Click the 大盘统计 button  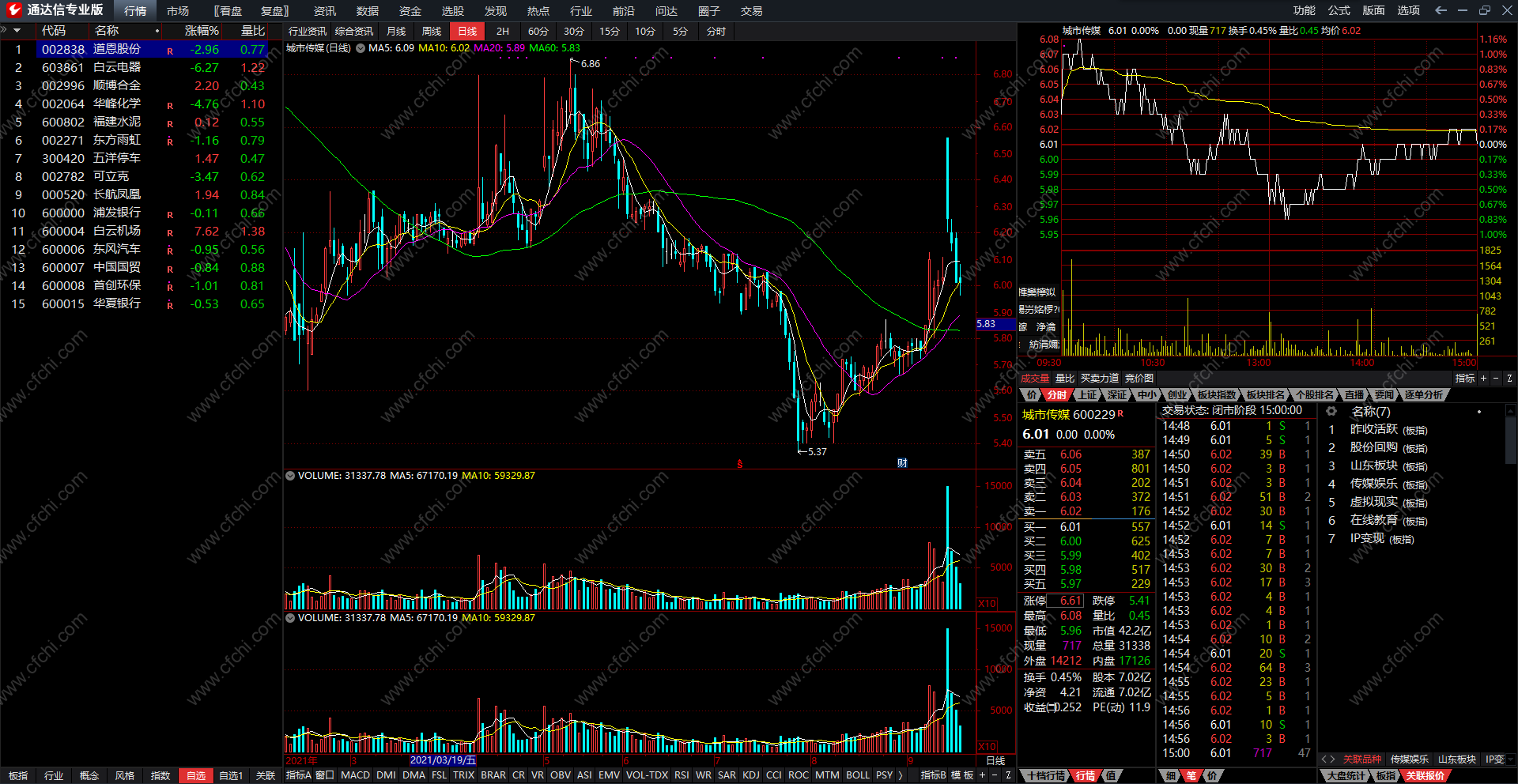point(1346,775)
